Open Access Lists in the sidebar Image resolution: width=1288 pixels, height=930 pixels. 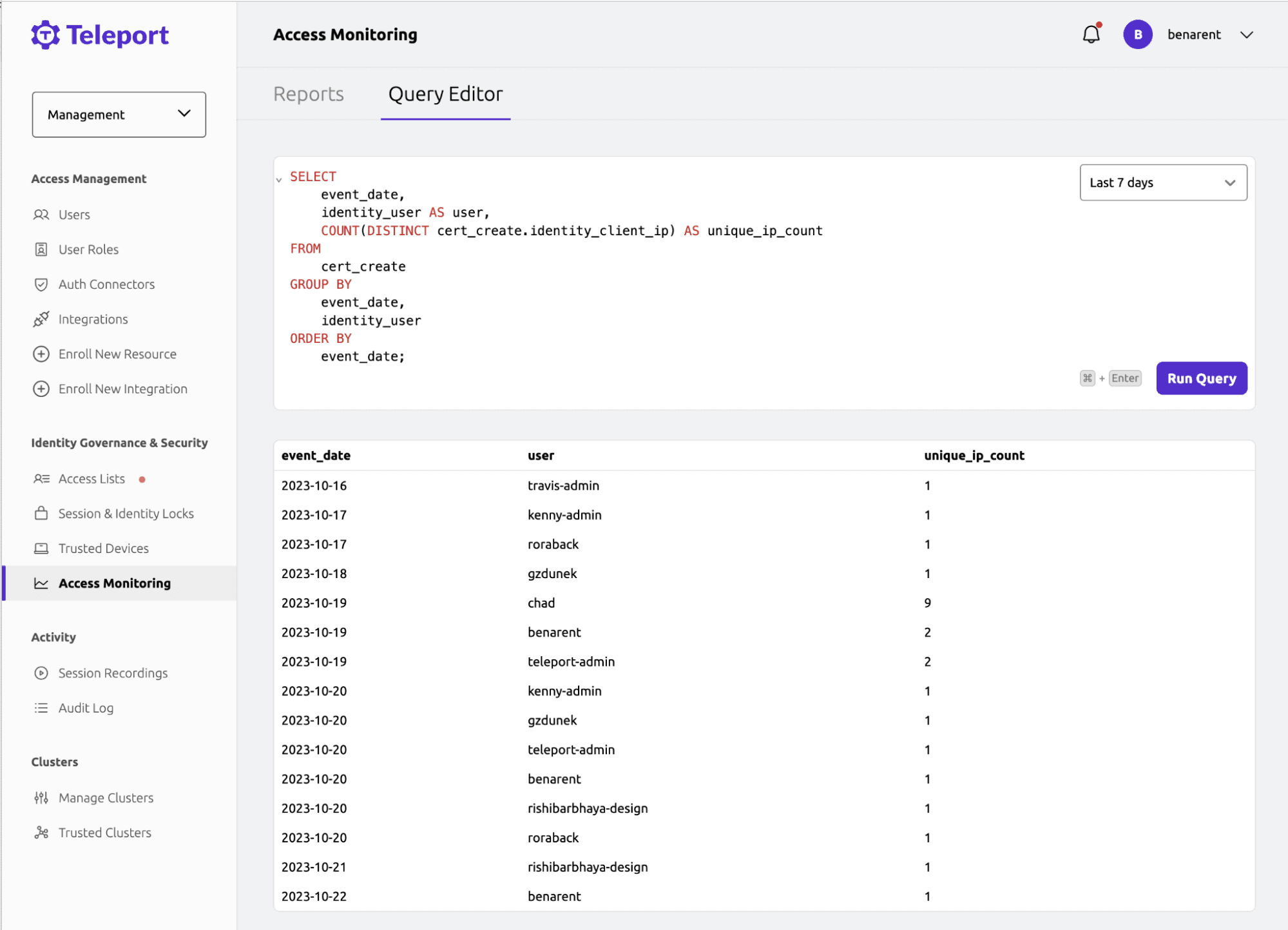pos(91,479)
